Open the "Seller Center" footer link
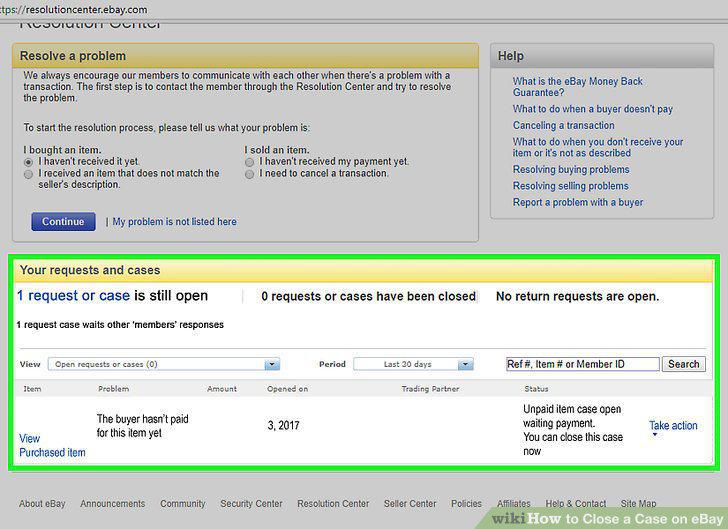 (x=410, y=503)
